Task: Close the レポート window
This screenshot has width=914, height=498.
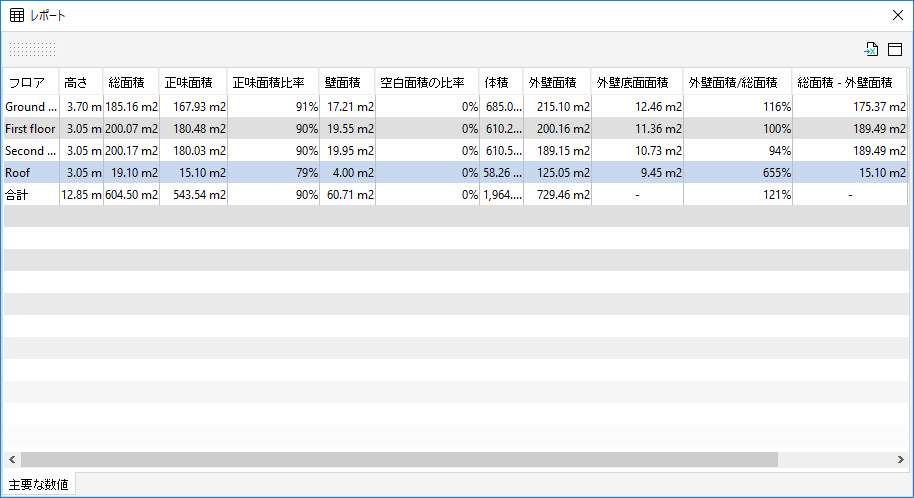Action: tap(898, 15)
